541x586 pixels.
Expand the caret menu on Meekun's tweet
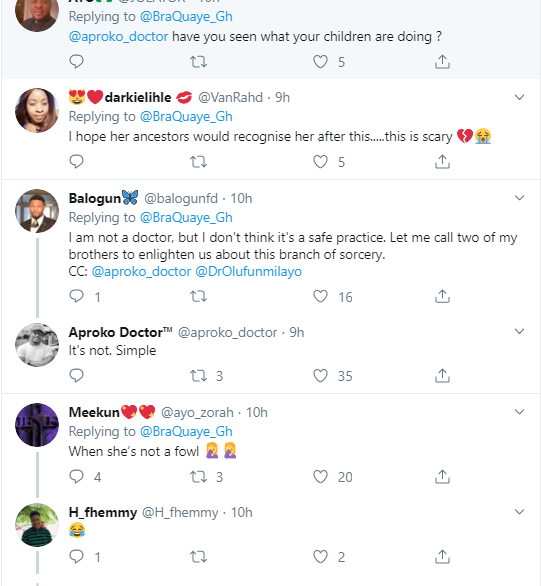point(519,412)
